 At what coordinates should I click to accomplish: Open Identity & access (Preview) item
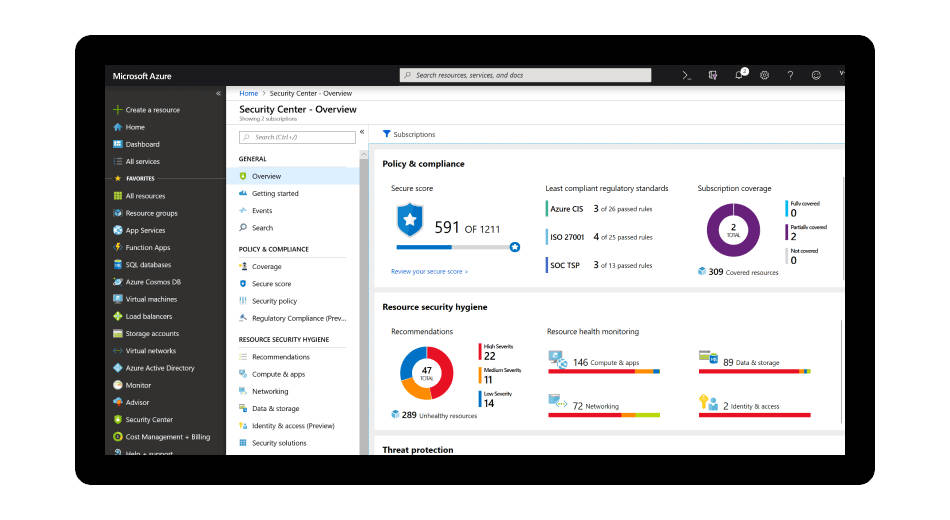tap(293, 425)
